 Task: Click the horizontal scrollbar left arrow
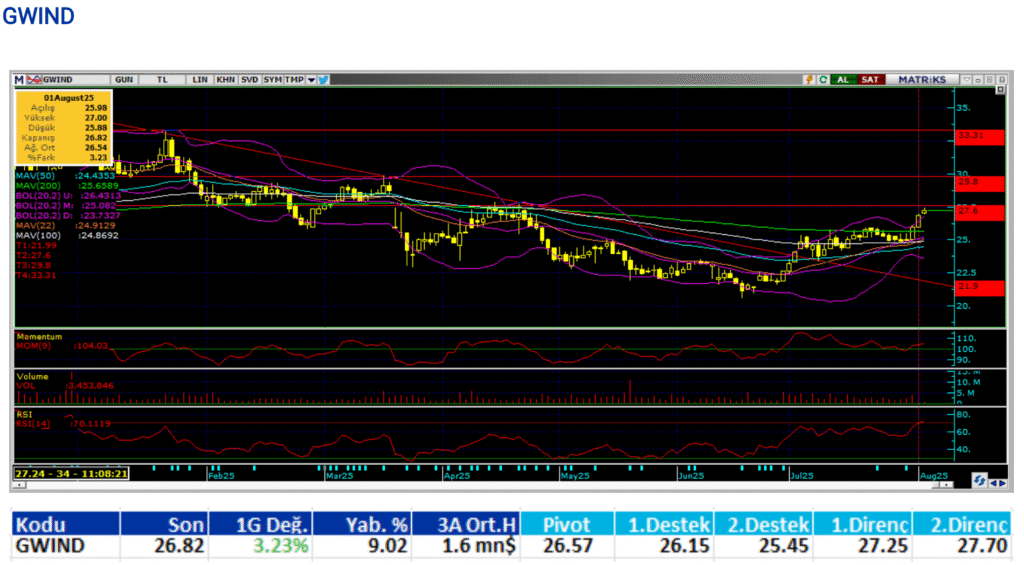[19, 485]
